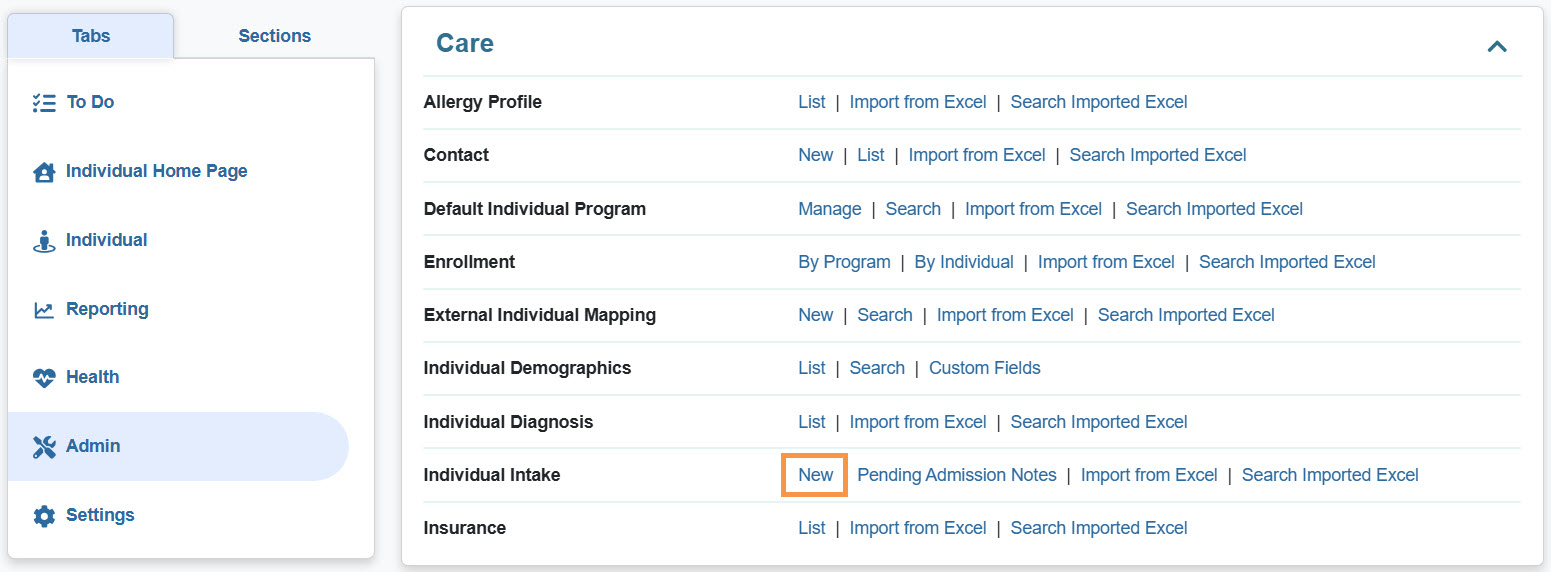Screen dimensions: 1551x572
Task: Click the Settings gear icon
Action: click(44, 516)
